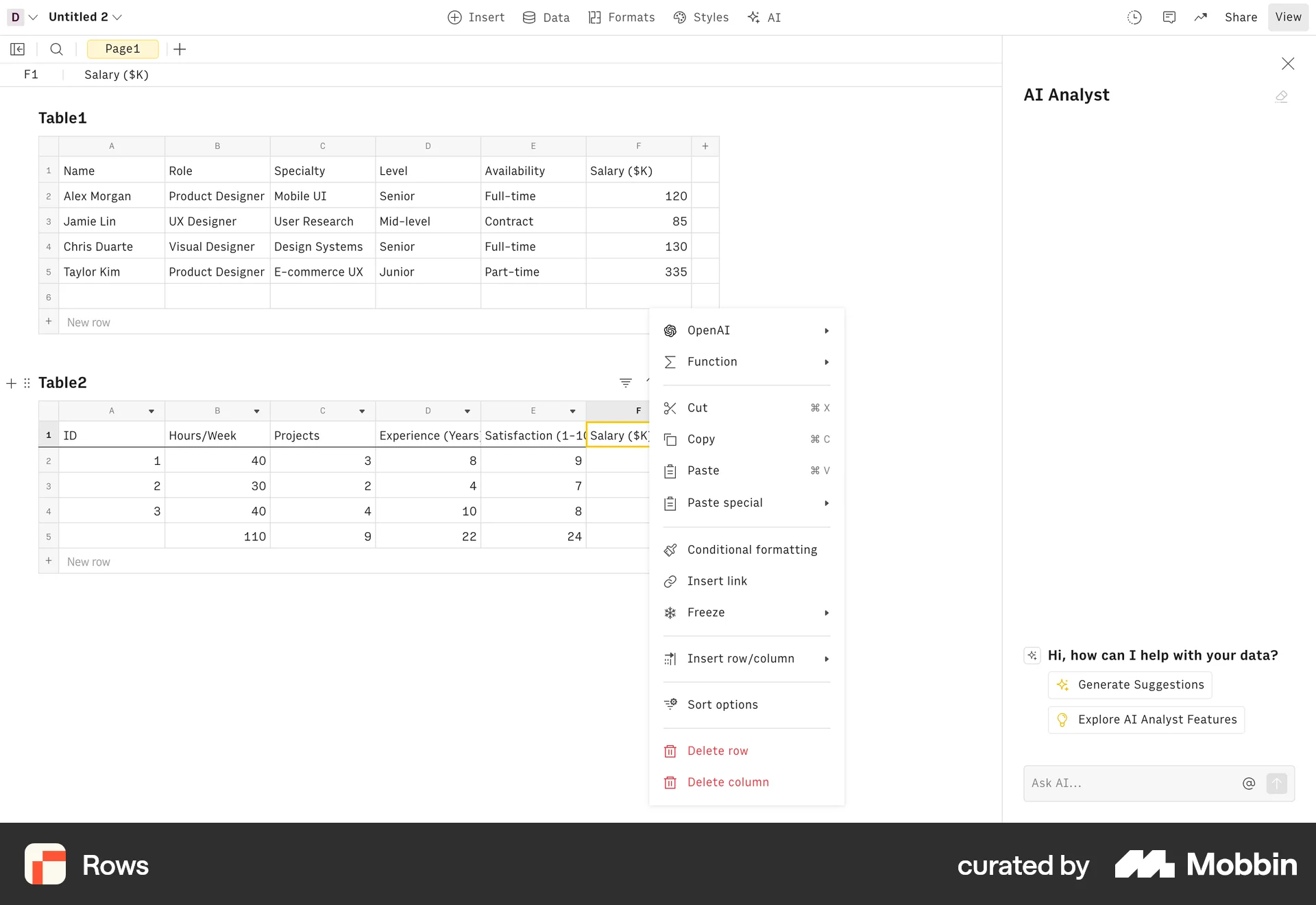1316x905 pixels.
Task: Open version history with the clock icon
Action: (1134, 17)
